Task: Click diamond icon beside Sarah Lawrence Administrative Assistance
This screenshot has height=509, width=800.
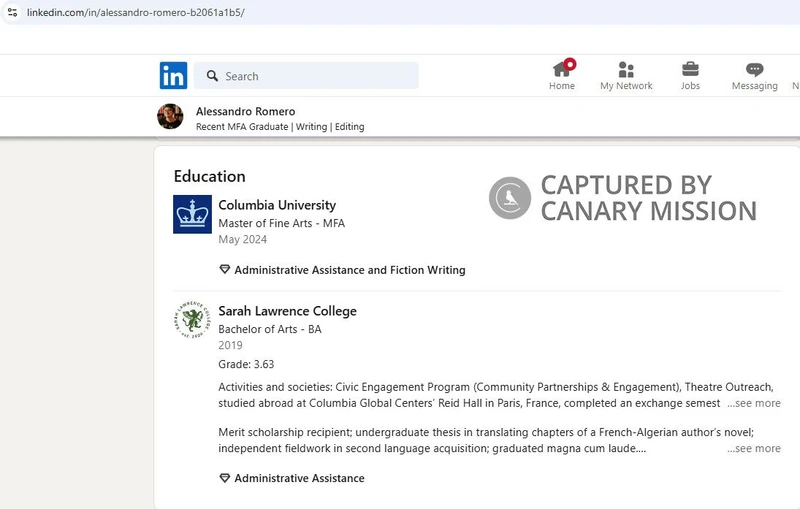Action: point(224,478)
